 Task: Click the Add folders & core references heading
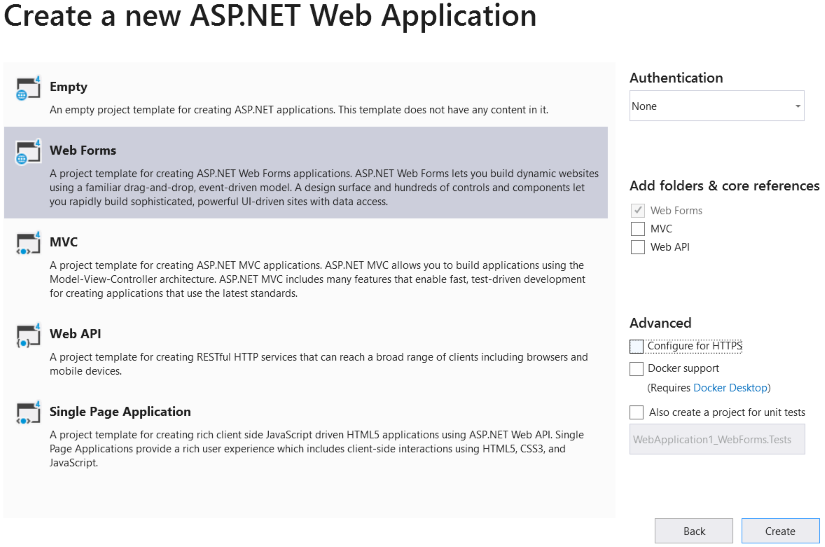point(725,186)
